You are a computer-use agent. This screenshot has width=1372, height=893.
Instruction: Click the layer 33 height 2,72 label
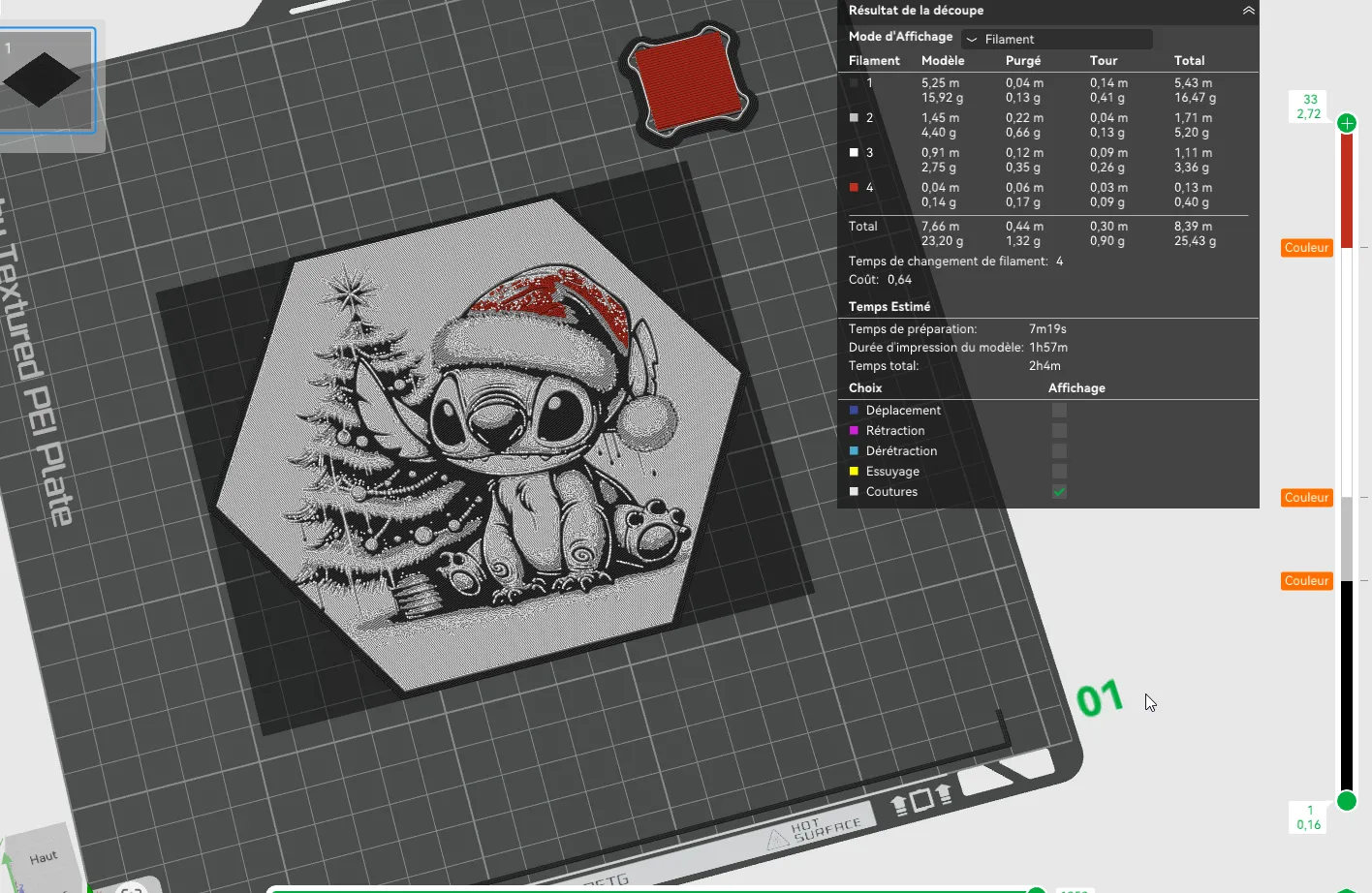click(x=1309, y=107)
